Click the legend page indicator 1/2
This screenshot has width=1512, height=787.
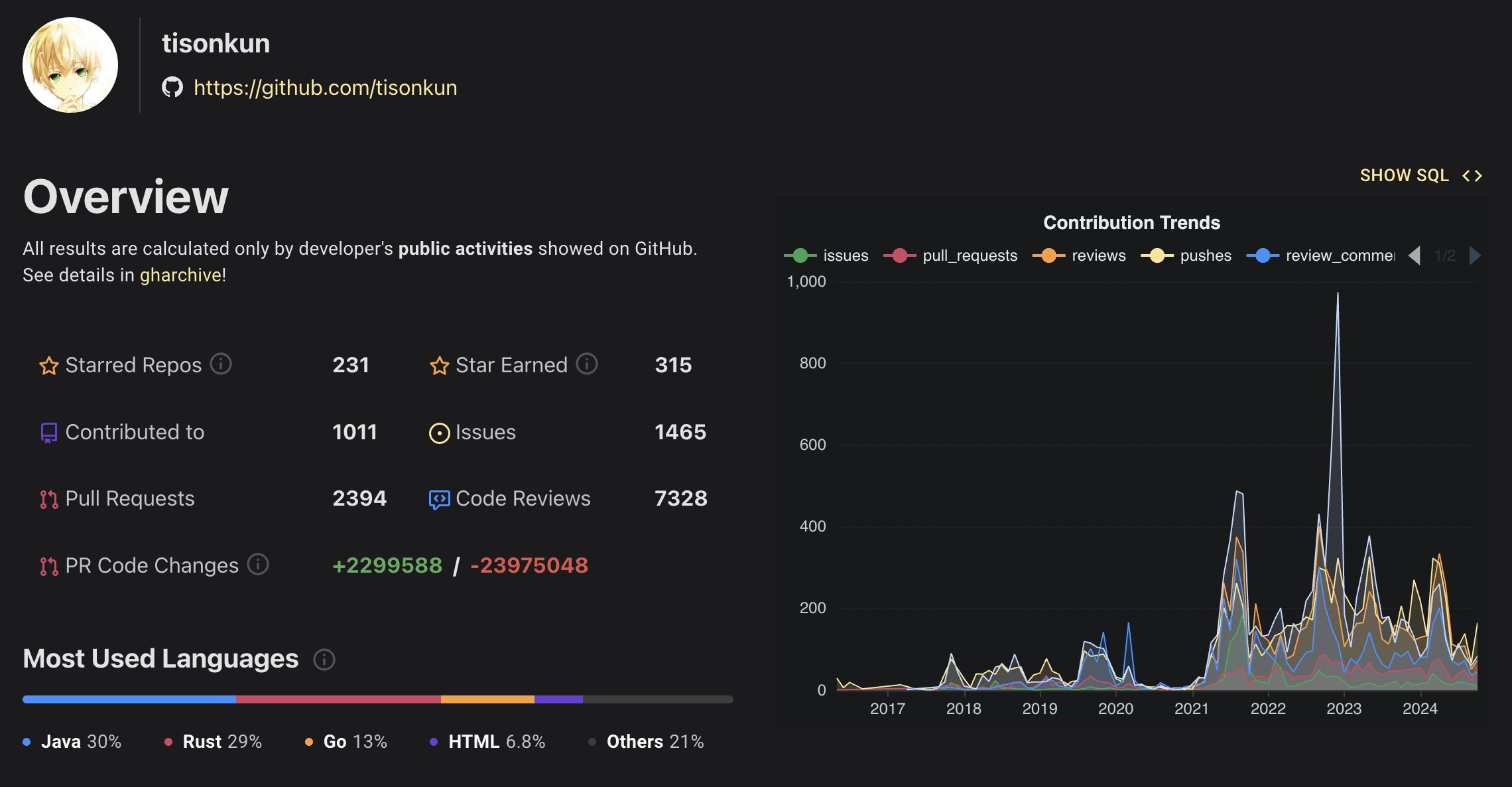[1445, 255]
